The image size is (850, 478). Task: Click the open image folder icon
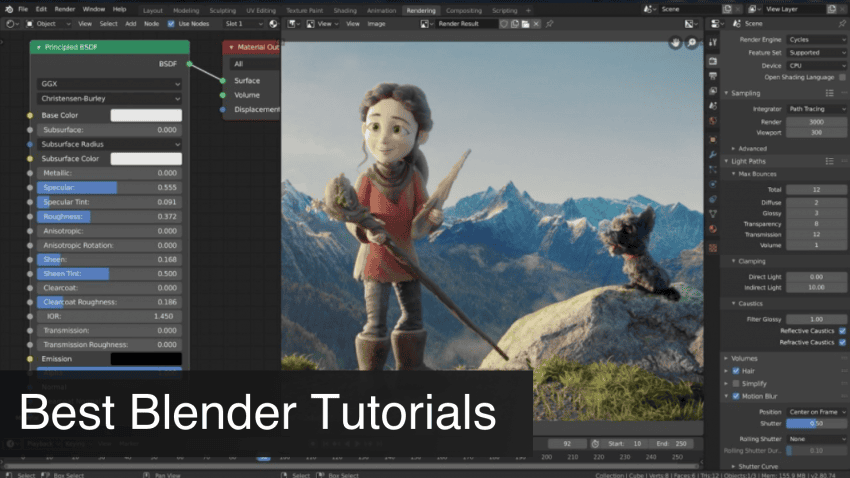[525, 24]
